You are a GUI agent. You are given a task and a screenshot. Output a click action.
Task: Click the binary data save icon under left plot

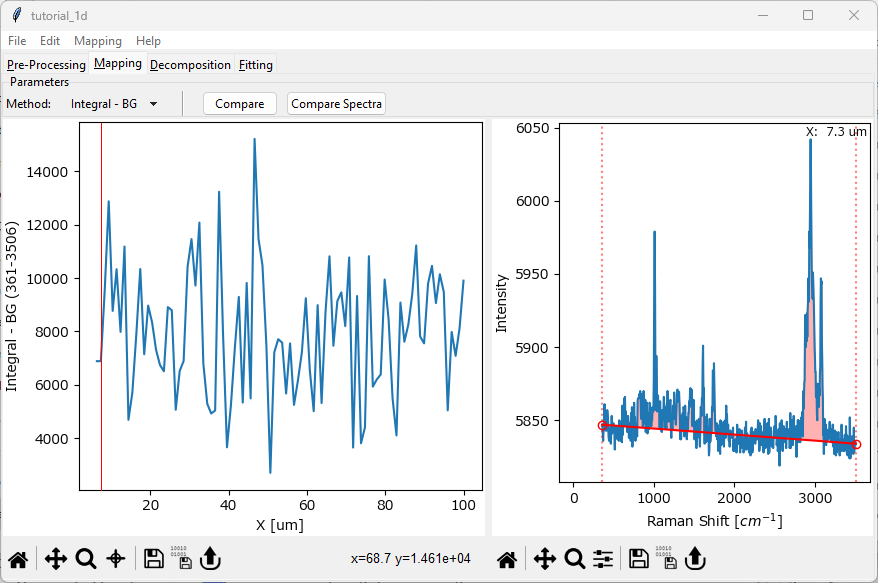[x=180, y=559]
